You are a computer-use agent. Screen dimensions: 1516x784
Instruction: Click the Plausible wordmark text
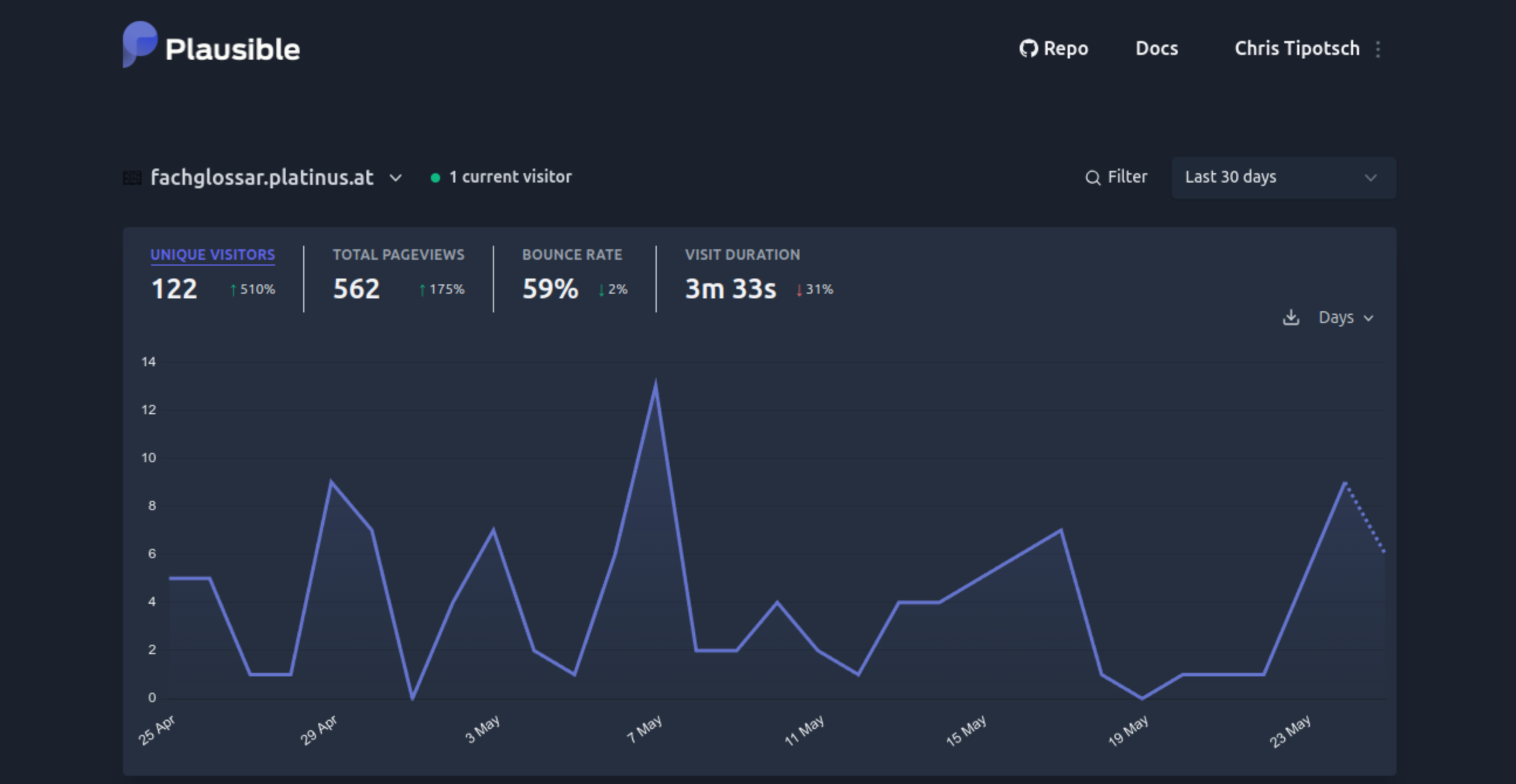click(x=232, y=49)
